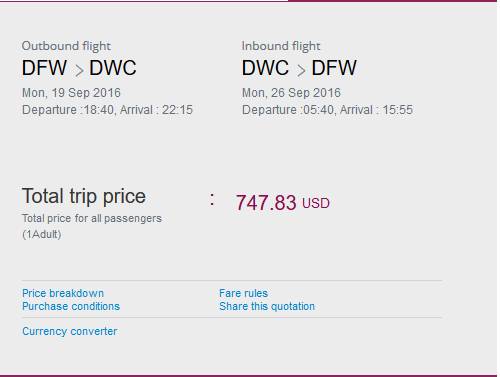Click Share this quotation link
The image size is (500, 377).
point(267,306)
